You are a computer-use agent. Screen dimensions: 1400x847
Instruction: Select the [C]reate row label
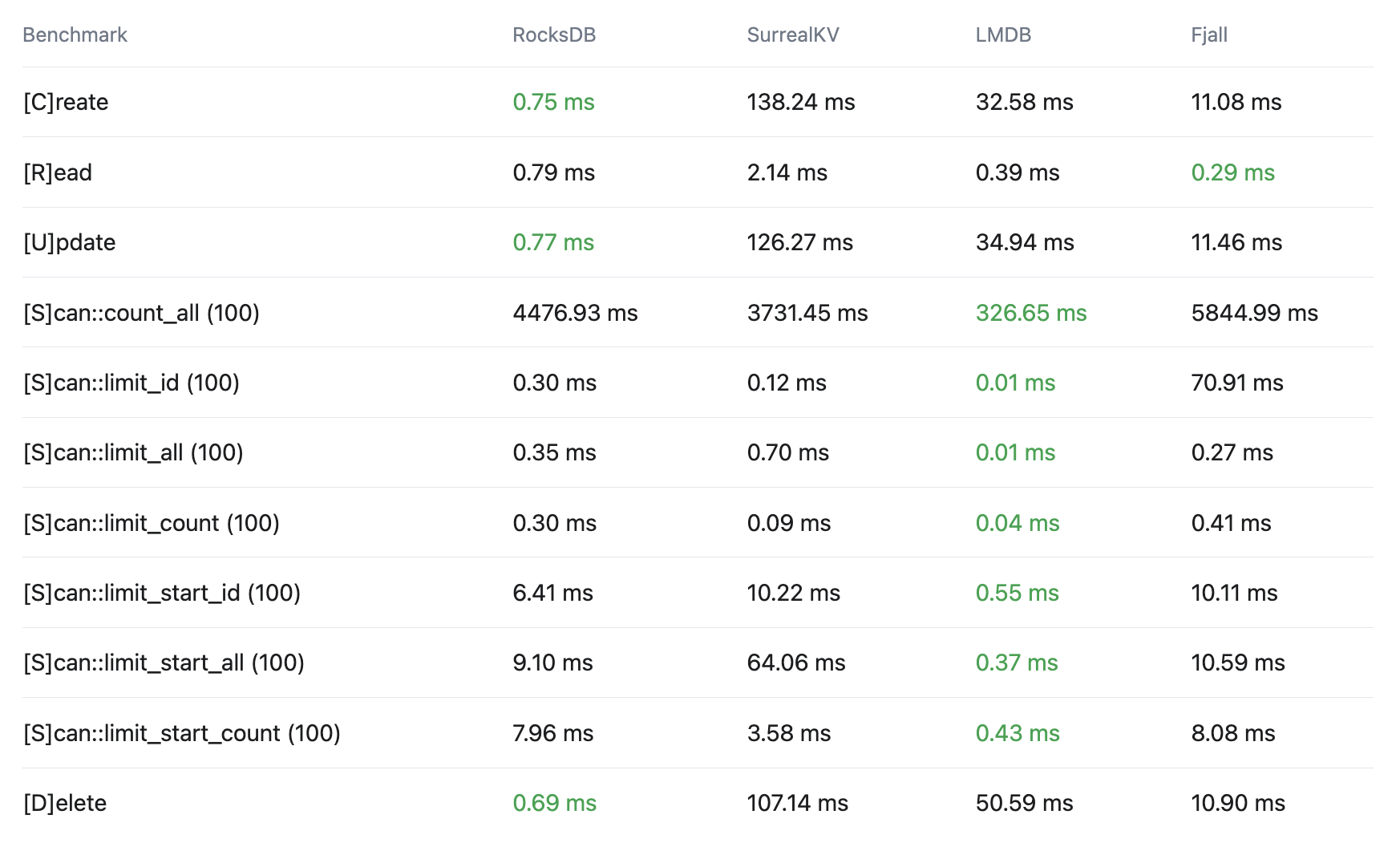pyautogui.click(x=66, y=102)
